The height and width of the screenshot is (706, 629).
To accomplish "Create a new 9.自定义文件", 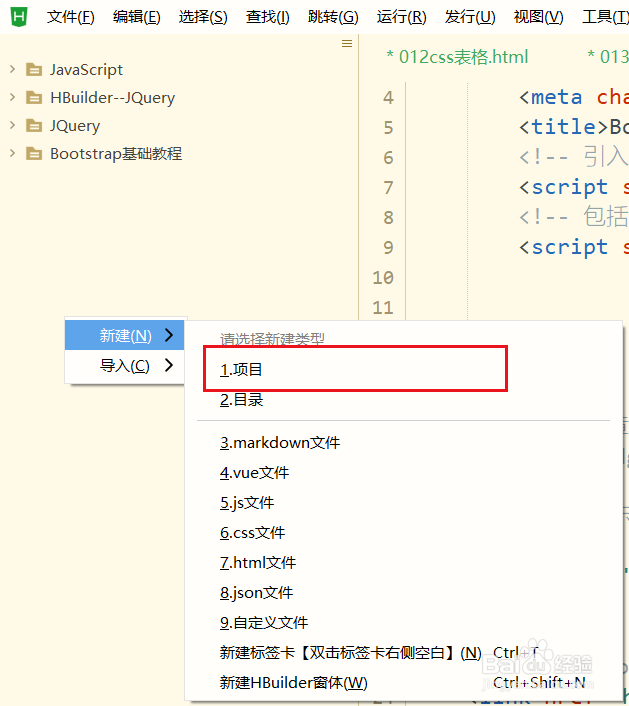I will point(264,623).
